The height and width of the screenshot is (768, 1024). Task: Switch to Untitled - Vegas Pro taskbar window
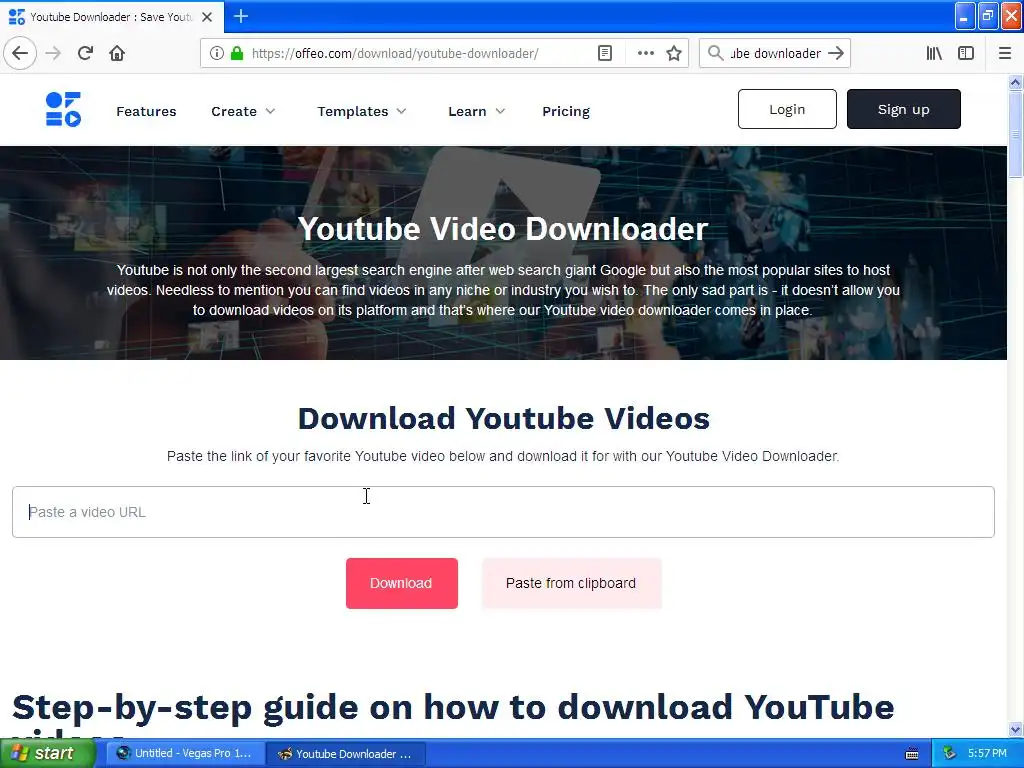click(x=185, y=753)
